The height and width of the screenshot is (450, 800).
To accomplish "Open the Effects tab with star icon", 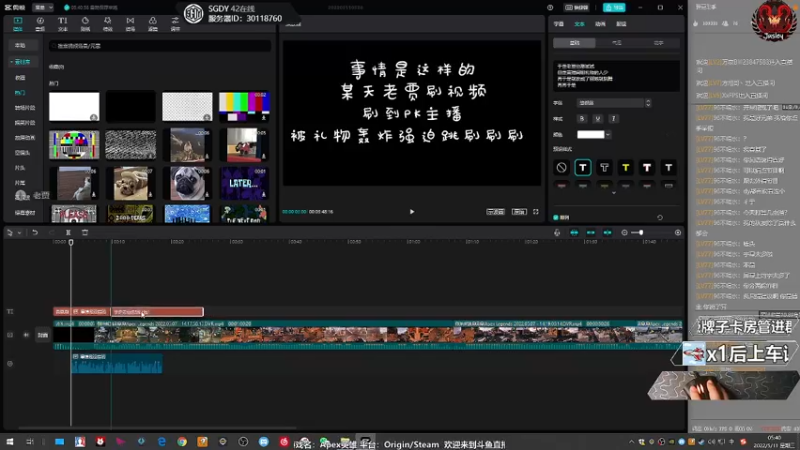I will click(108, 23).
